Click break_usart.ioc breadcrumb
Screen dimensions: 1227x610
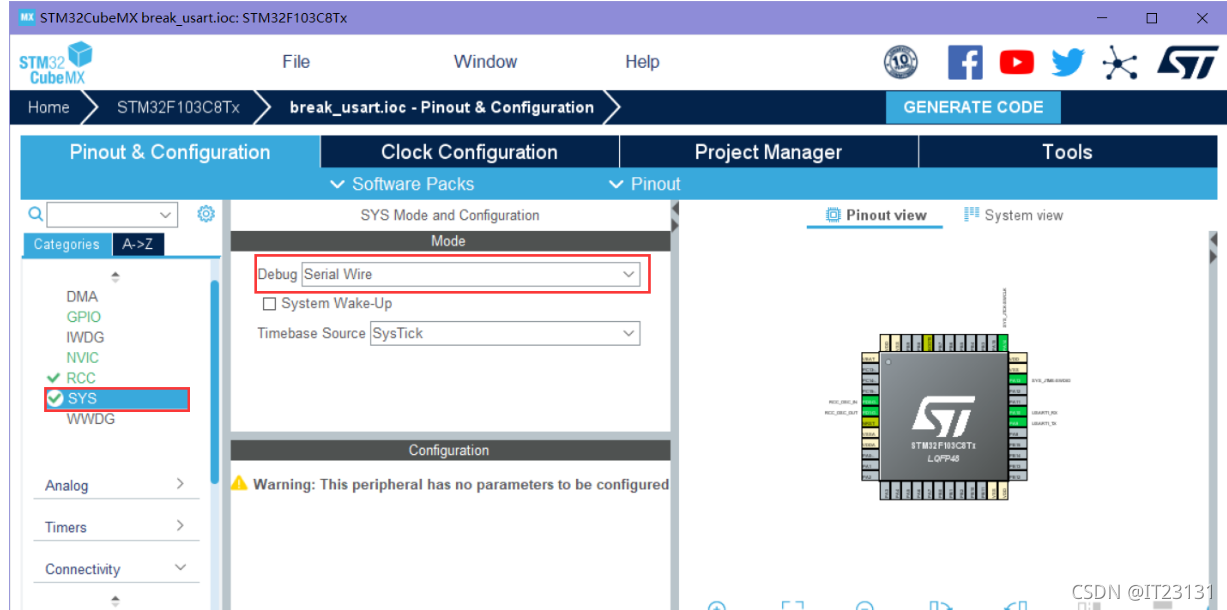coord(441,107)
